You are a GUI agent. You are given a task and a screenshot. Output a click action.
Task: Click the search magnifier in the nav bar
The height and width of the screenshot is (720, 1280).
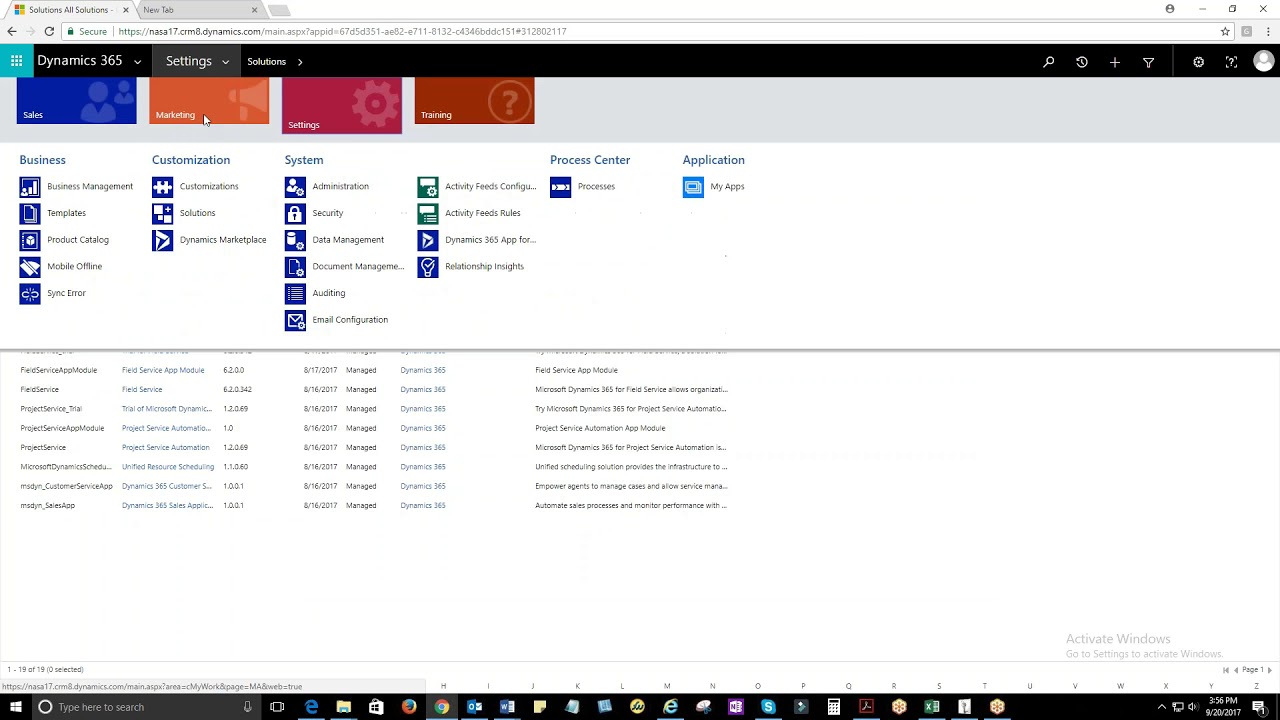pos(1048,62)
